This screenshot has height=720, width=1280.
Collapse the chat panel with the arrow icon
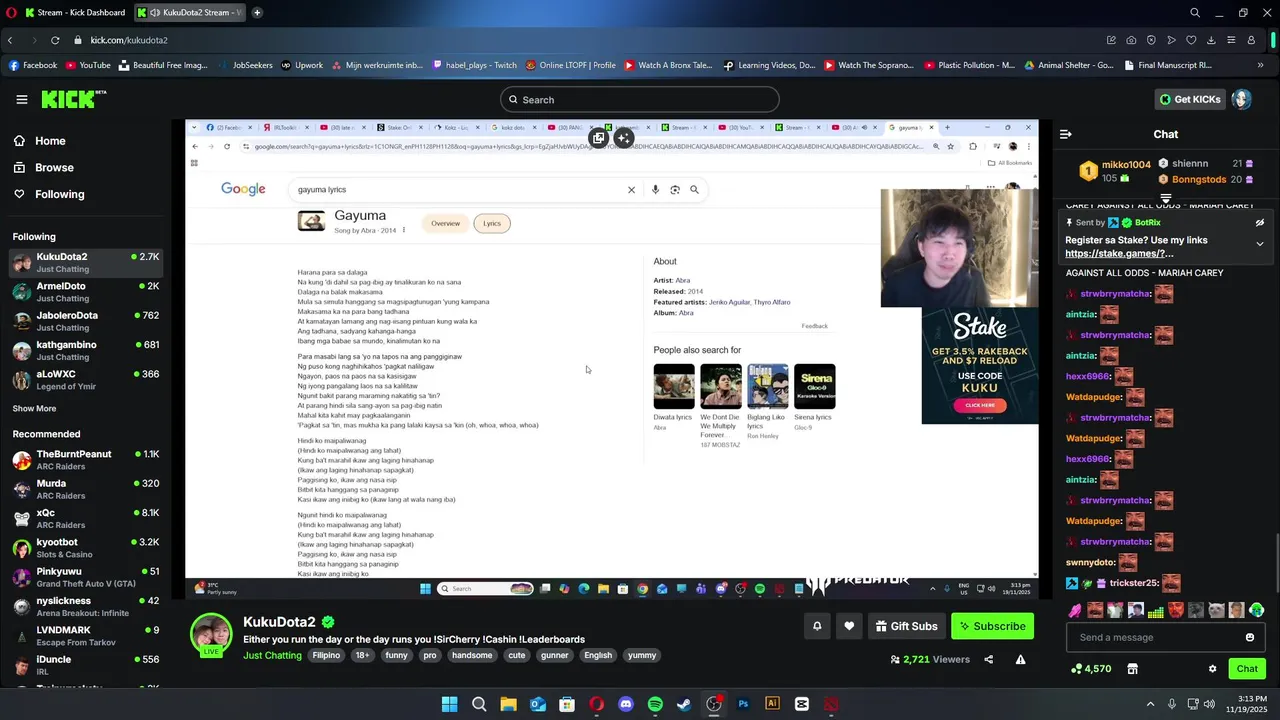coord(1065,134)
